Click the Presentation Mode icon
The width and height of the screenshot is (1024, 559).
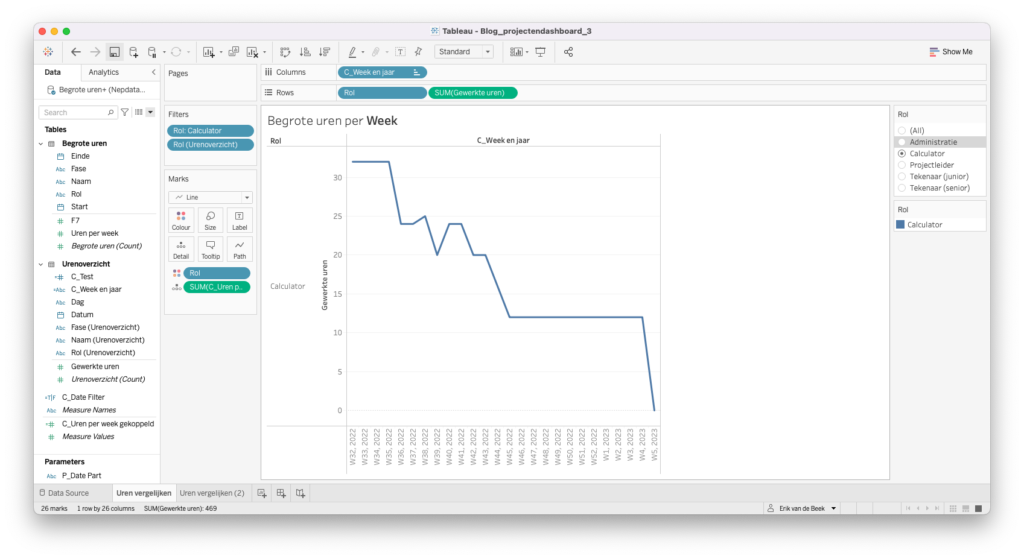541,52
